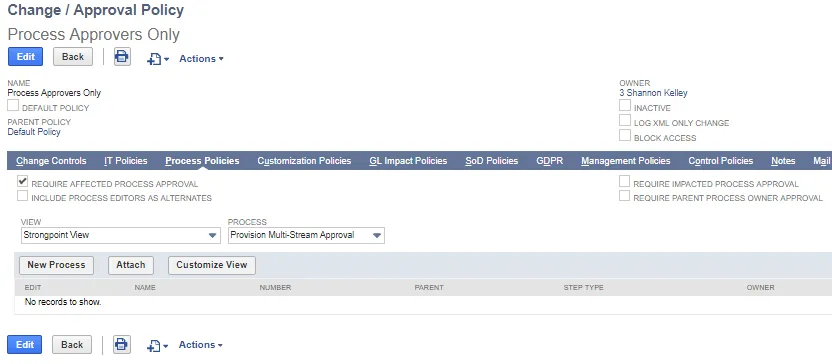Viewport: 832px width, 364px height.
Task: Switch to the Change Controls tab
Action: [x=51, y=161]
